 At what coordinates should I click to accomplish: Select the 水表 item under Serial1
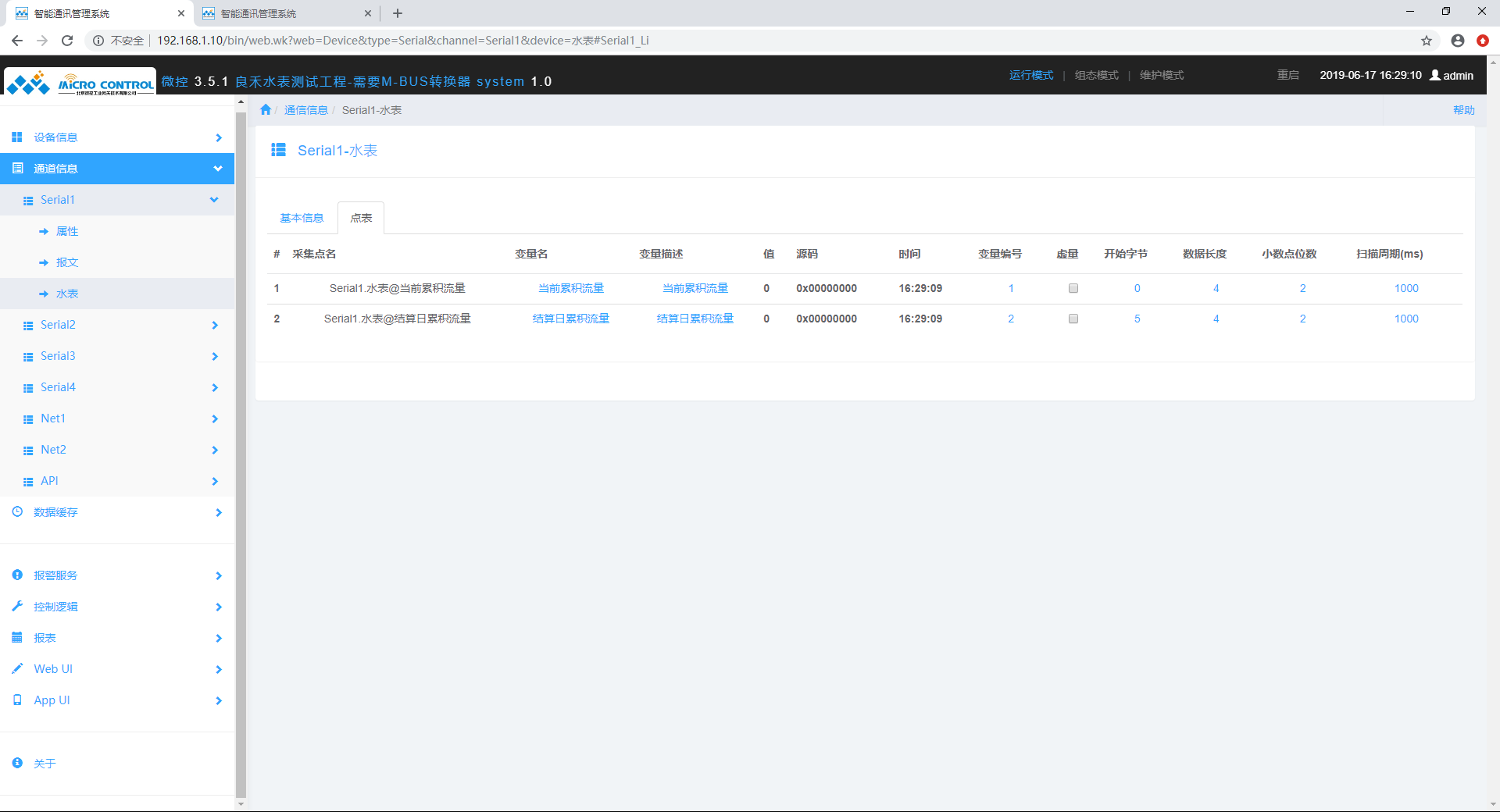(x=67, y=294)
